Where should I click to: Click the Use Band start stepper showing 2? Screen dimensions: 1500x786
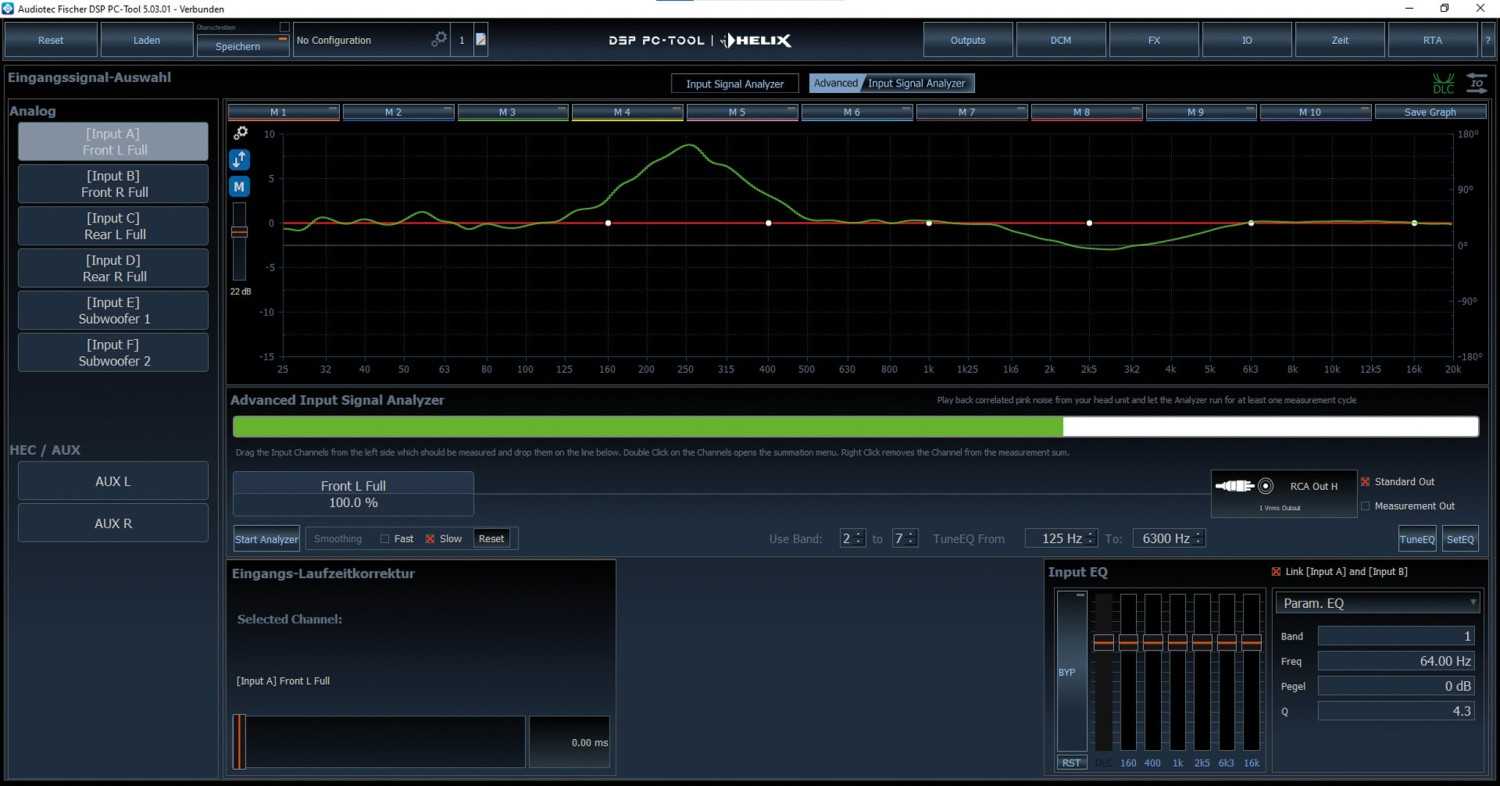[x=853, y=539]
